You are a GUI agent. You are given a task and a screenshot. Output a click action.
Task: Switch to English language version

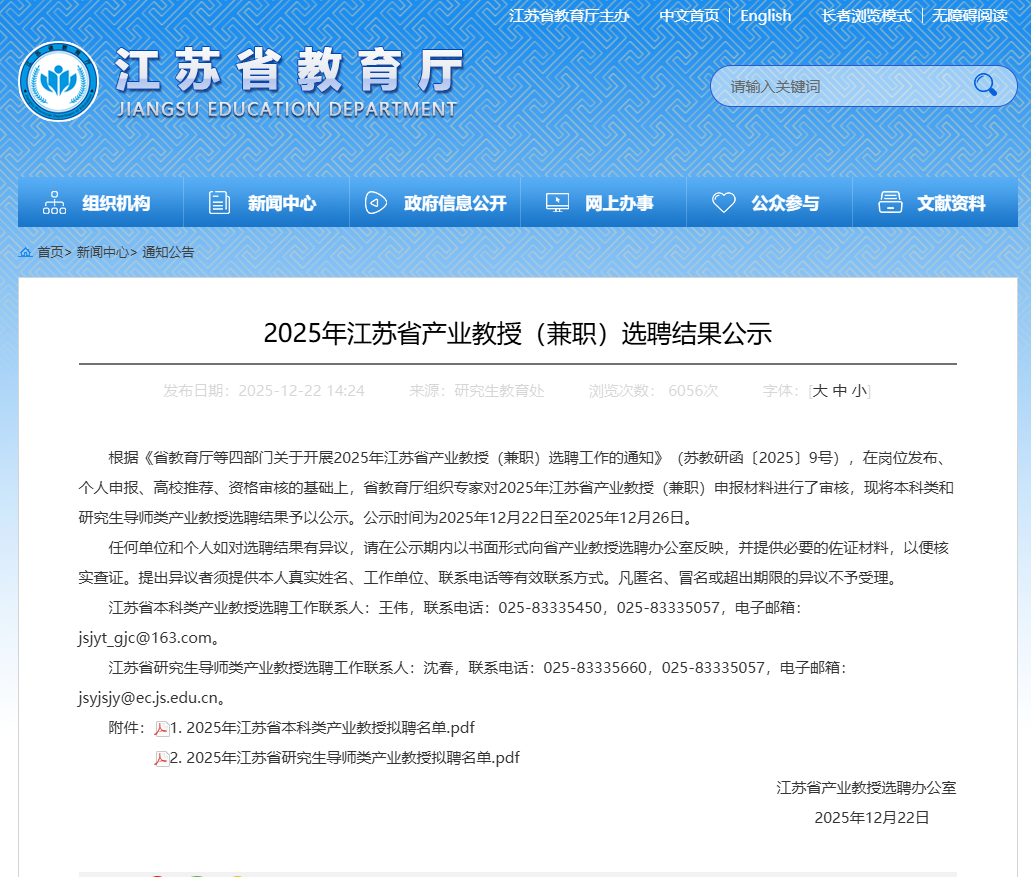tap(765, 16)
